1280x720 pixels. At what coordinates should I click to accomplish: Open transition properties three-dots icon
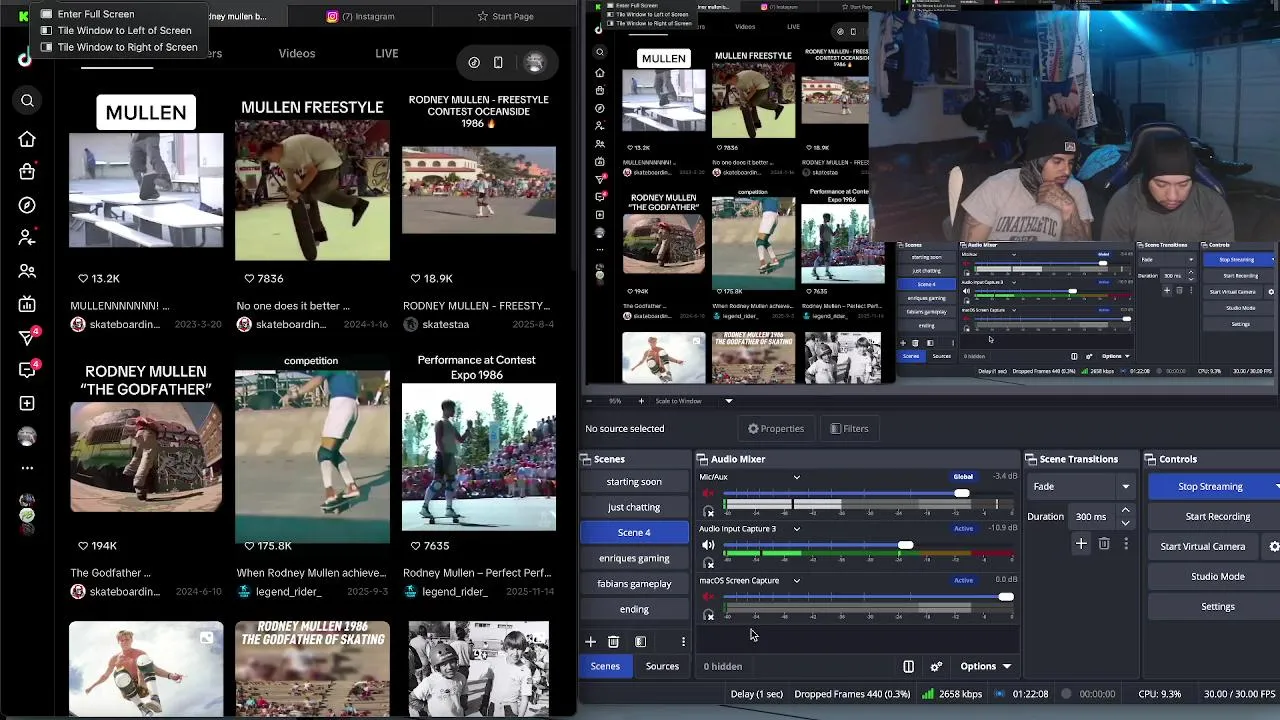[1126, 544]
